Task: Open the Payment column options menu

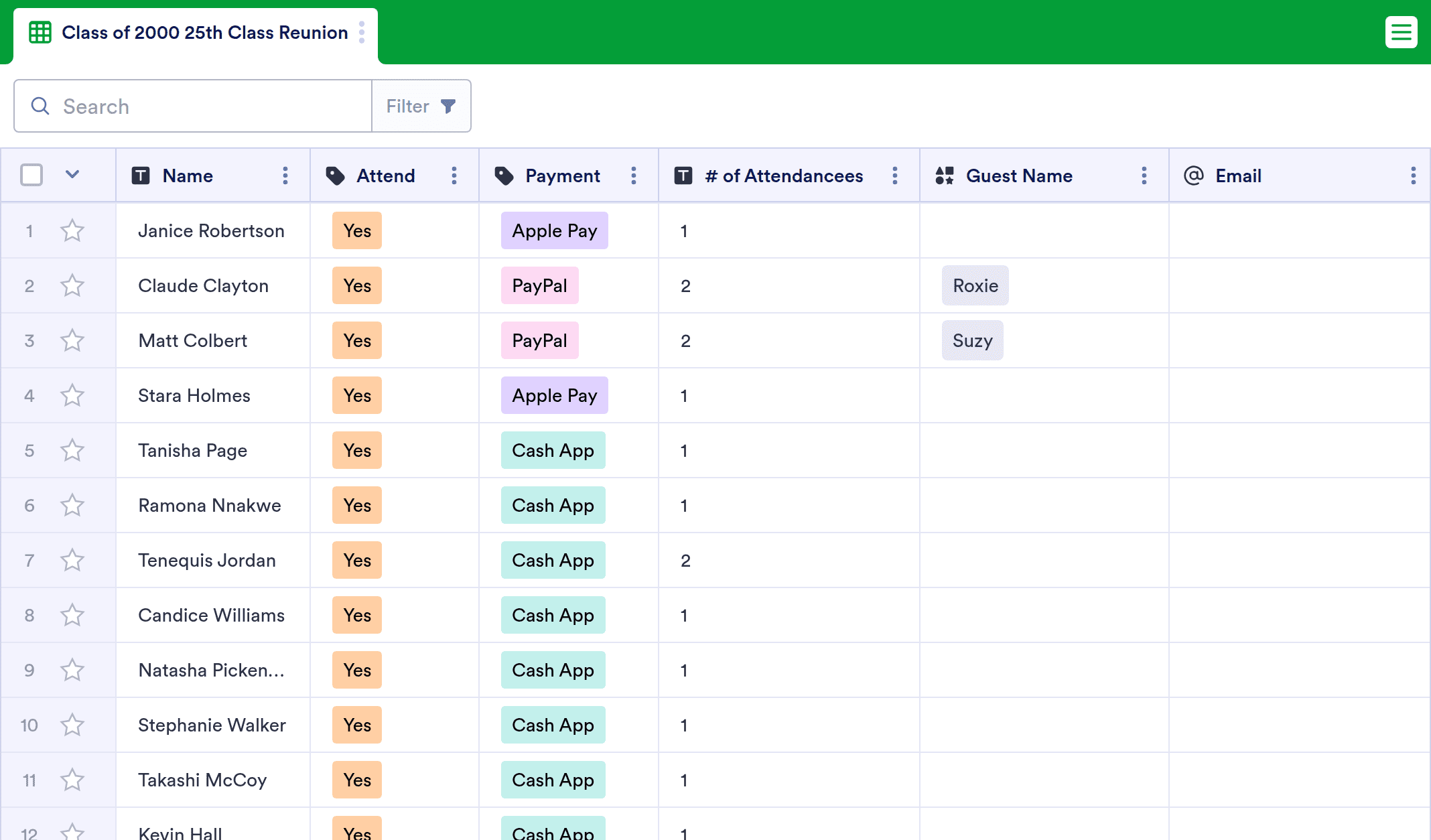Action: pyautogui.click(x=634, y=176)
